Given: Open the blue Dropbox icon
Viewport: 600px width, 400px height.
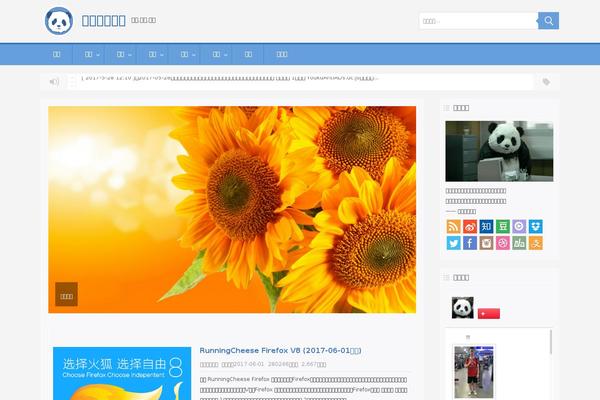Looking at the screenshot, I should (536, 226).
